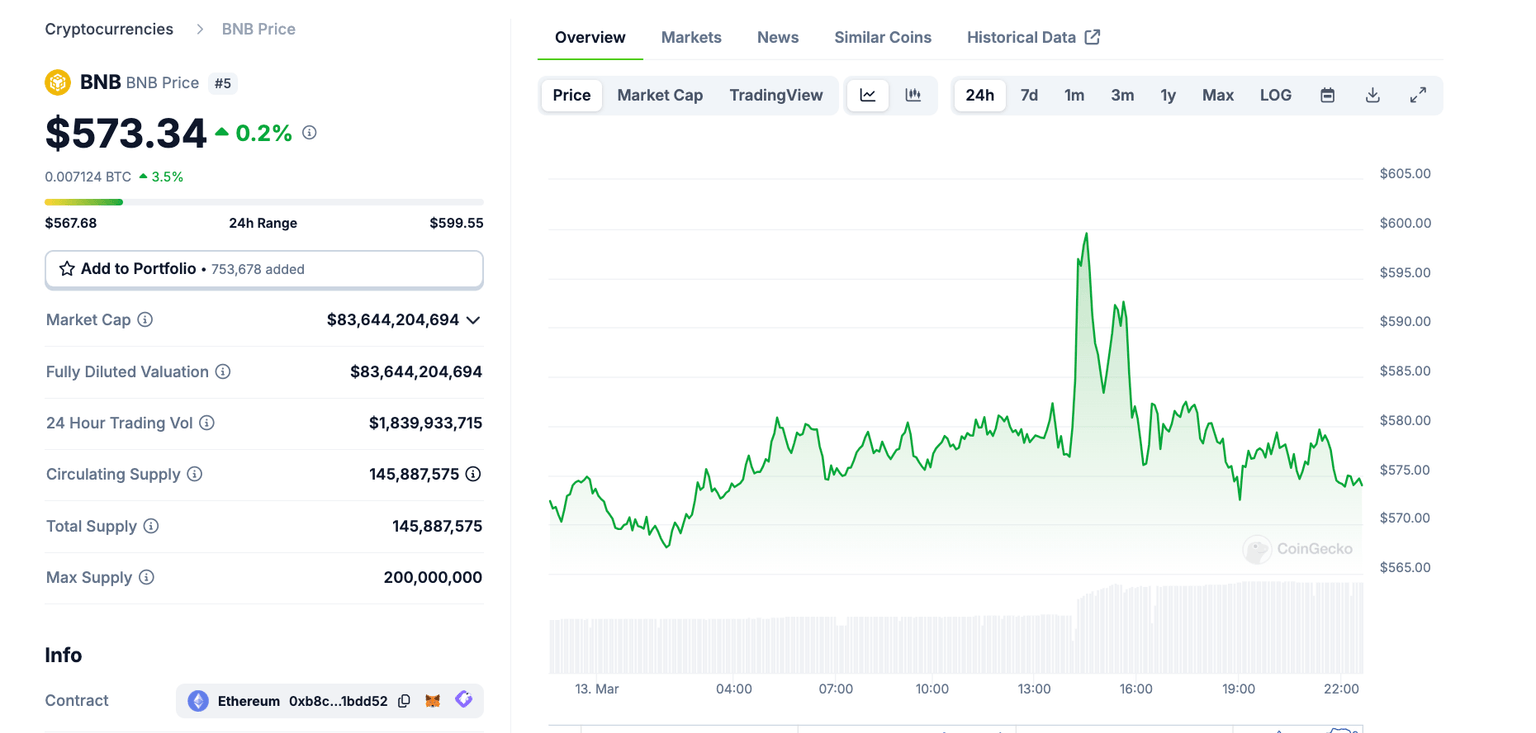This screenshot has width=1536, height=733.
Task: Click Circulating Supply info icon on right
Action: tap(473, 474)
